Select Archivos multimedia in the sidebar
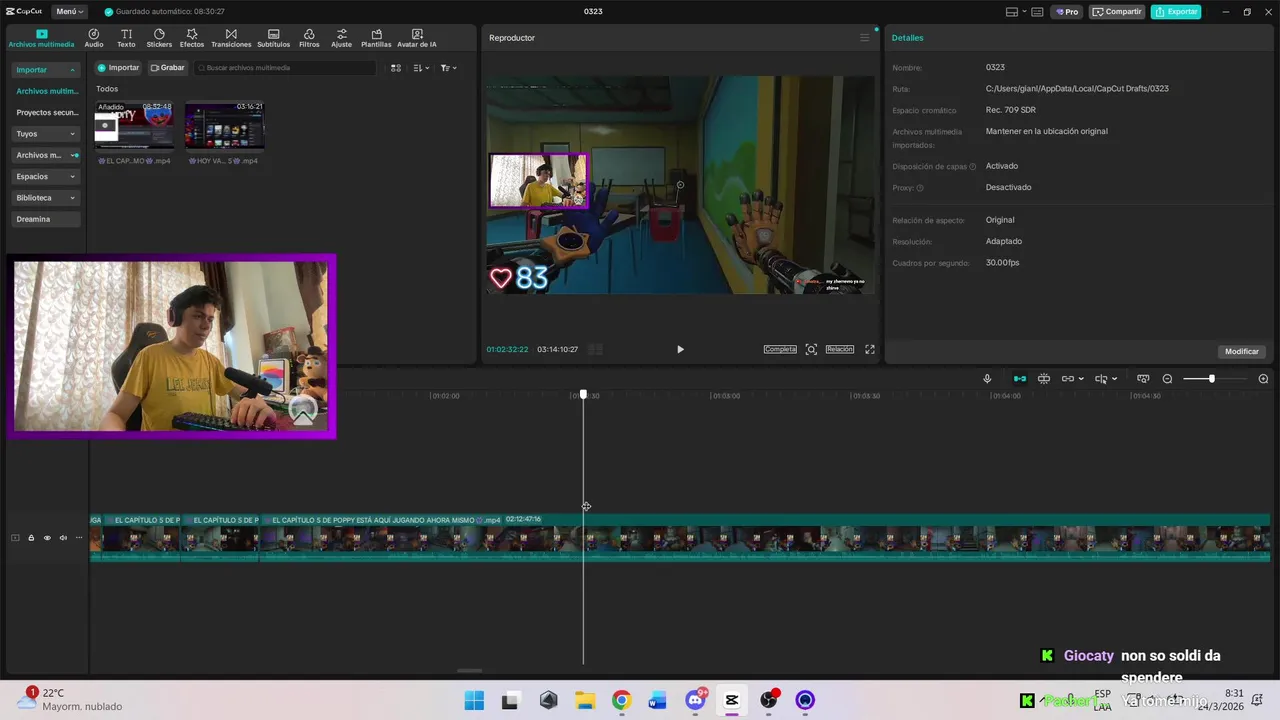 [46, 91]
